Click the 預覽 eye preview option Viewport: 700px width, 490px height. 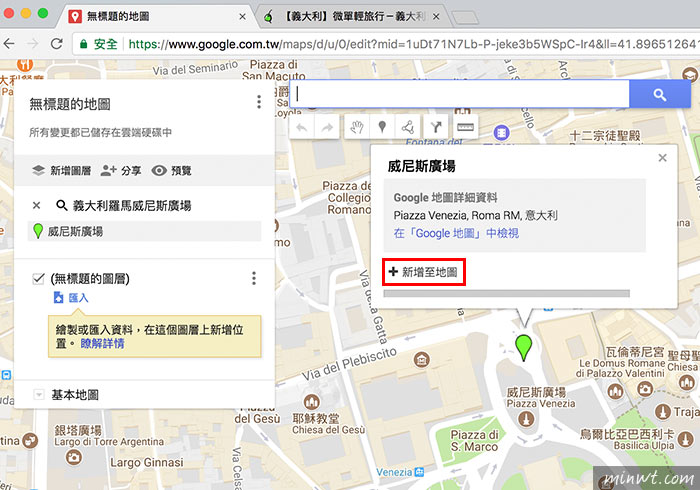(171, 170)
